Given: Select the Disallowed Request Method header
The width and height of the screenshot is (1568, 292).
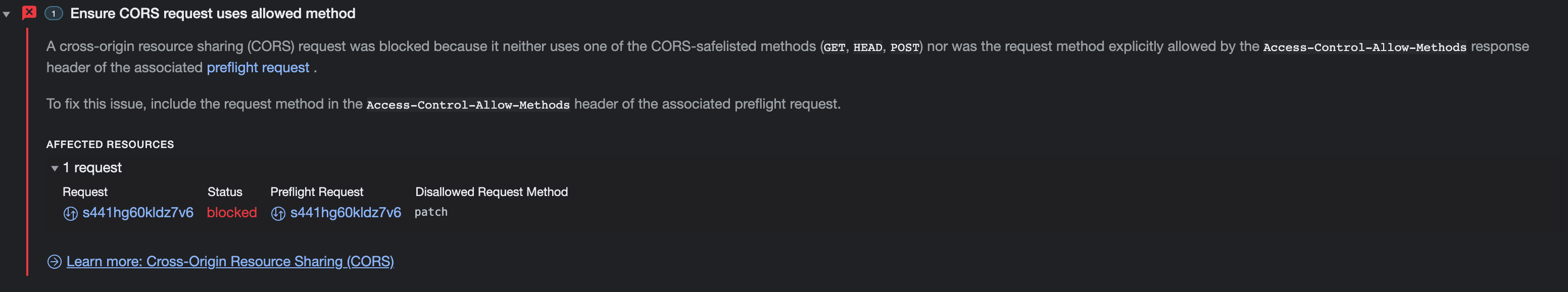Looking at the screenshot, I should (x=491, y=191).
